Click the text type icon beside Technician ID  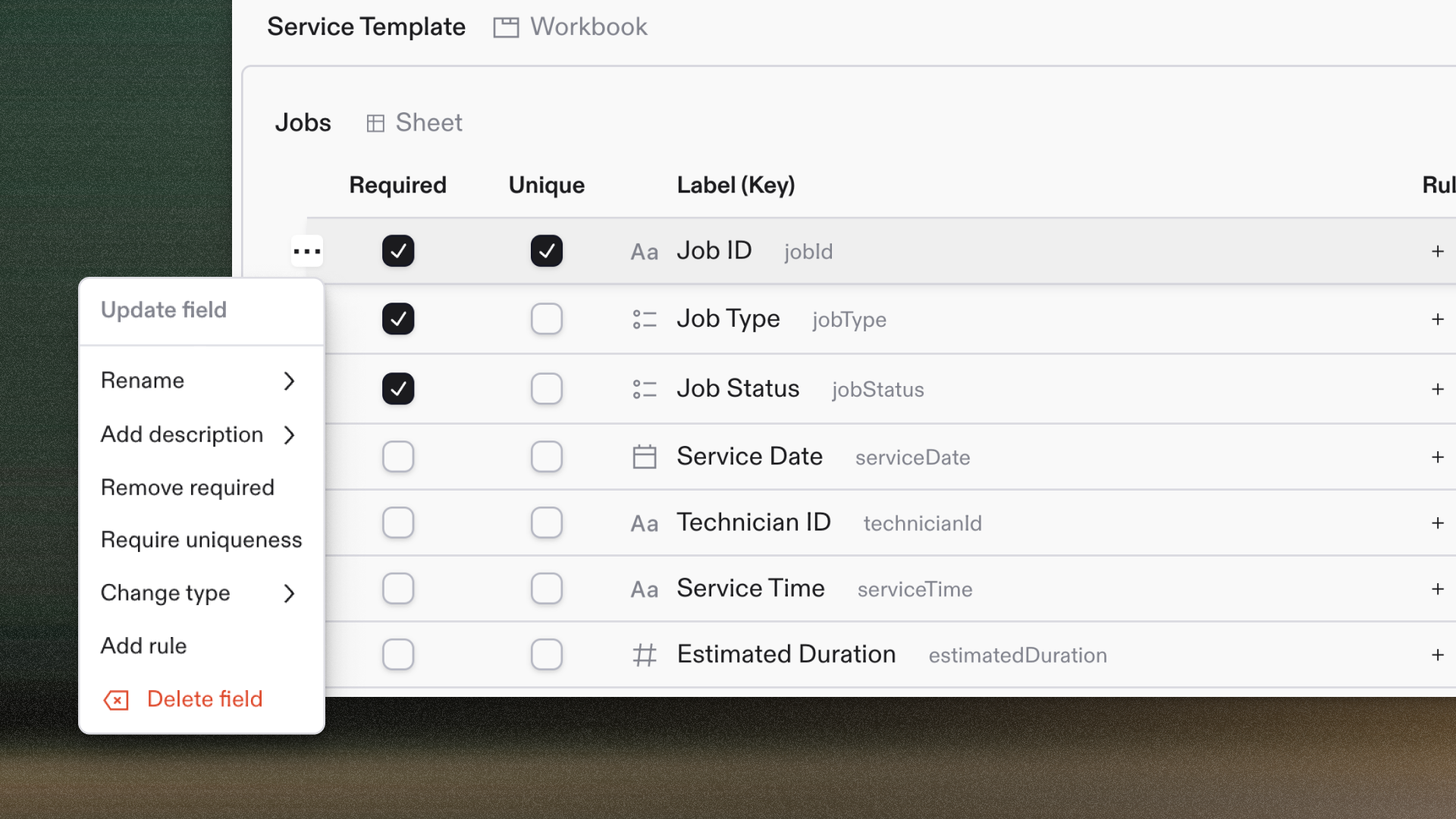[644, 523]
